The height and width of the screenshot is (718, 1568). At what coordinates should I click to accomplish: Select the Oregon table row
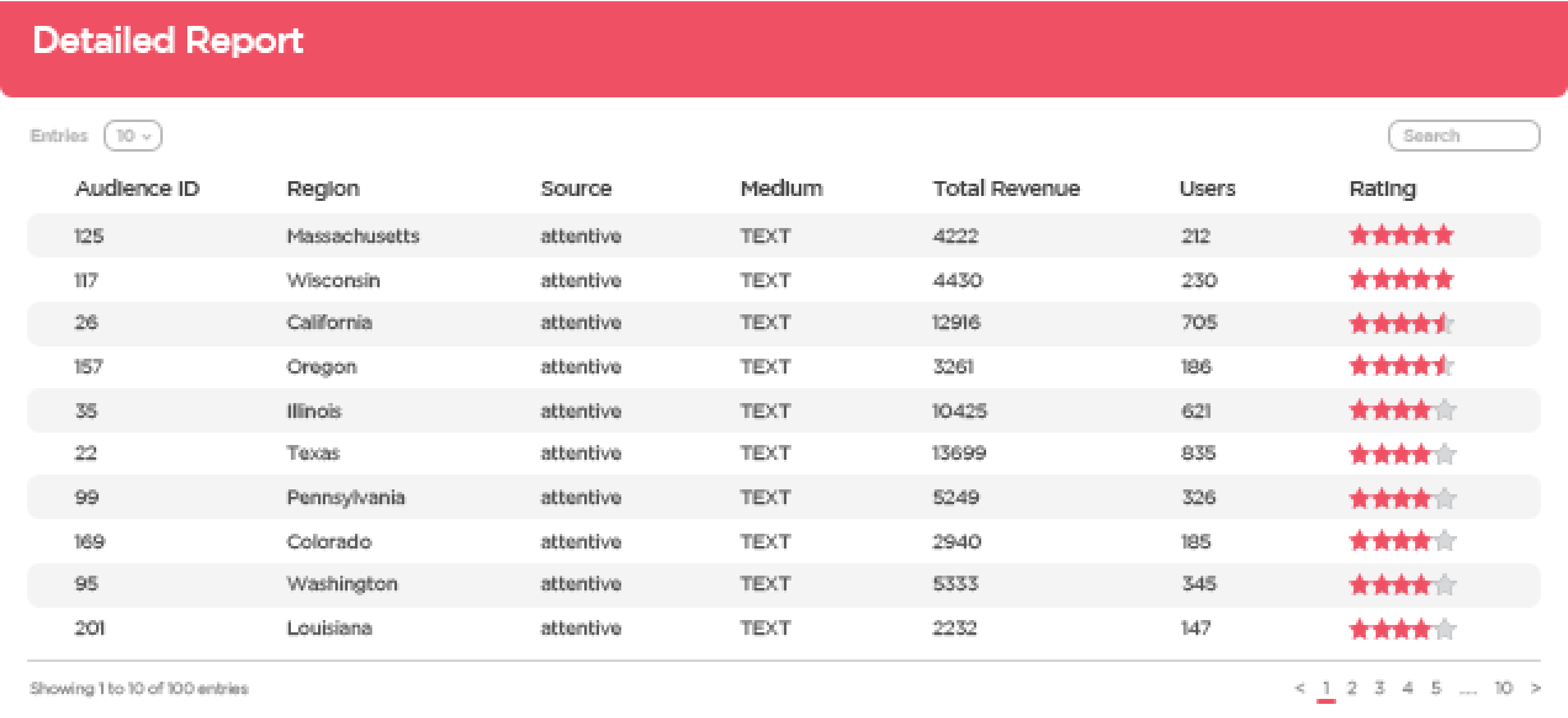(x=321, y=367)
